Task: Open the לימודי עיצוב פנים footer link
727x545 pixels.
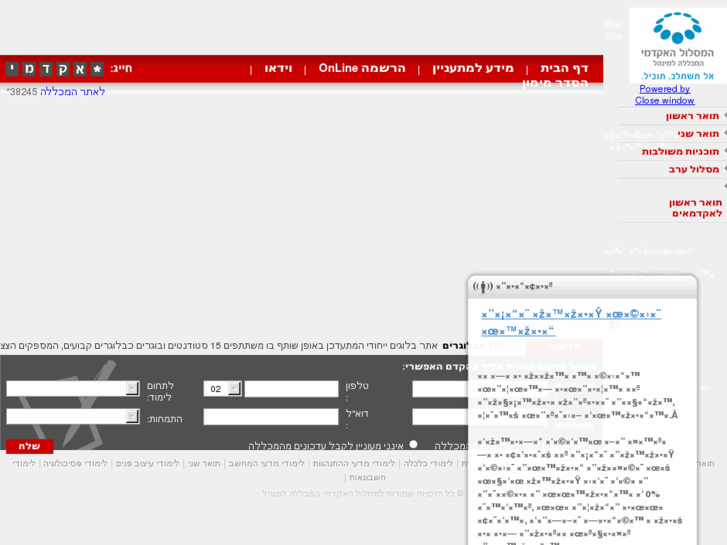Action: pyautogui.click(x=147, y=463)
